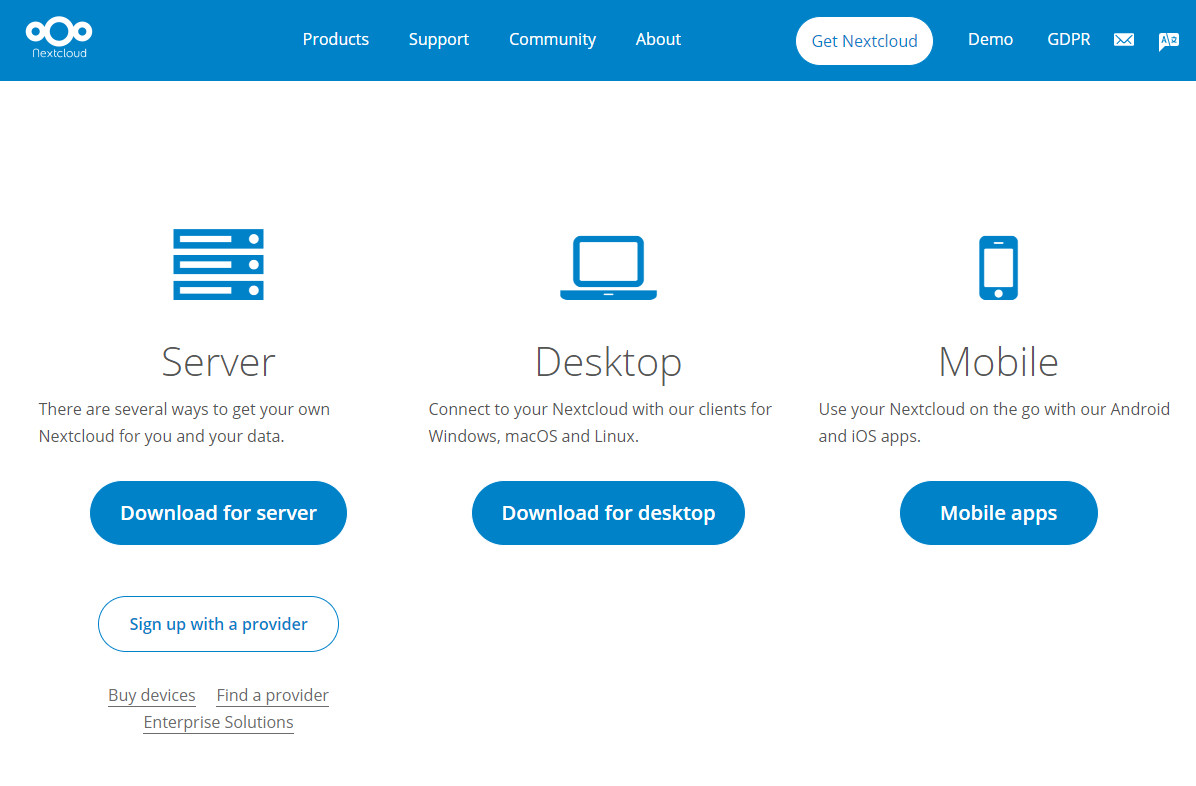Click Download for server
Screen dimensions: 1196x786
click(218, 513)
